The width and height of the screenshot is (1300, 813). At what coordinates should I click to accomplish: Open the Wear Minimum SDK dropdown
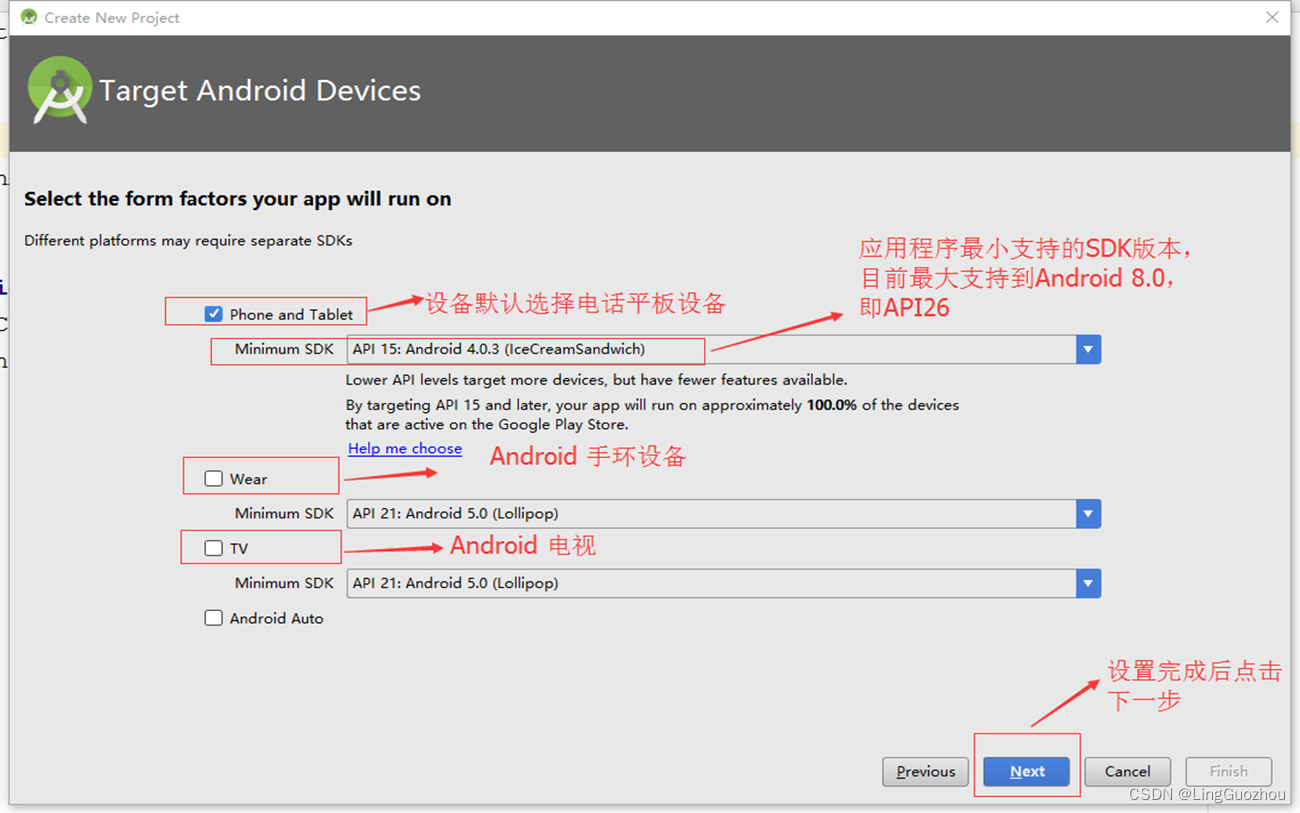tap(723, 513)
